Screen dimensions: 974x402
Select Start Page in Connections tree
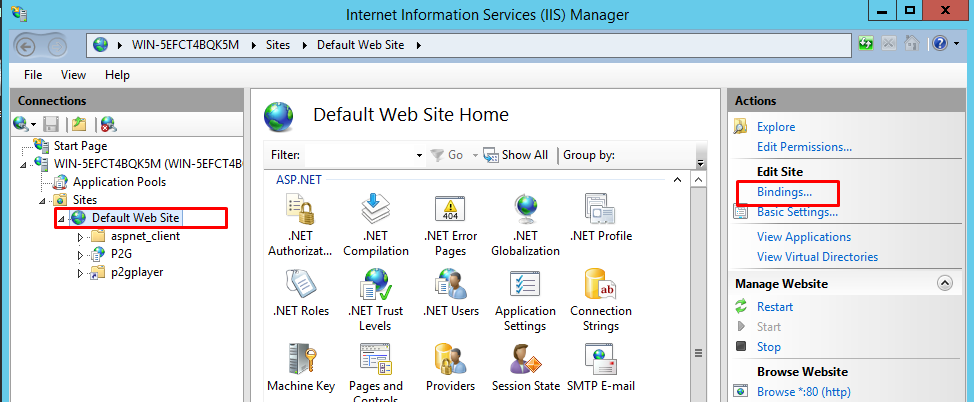point(81,146)
